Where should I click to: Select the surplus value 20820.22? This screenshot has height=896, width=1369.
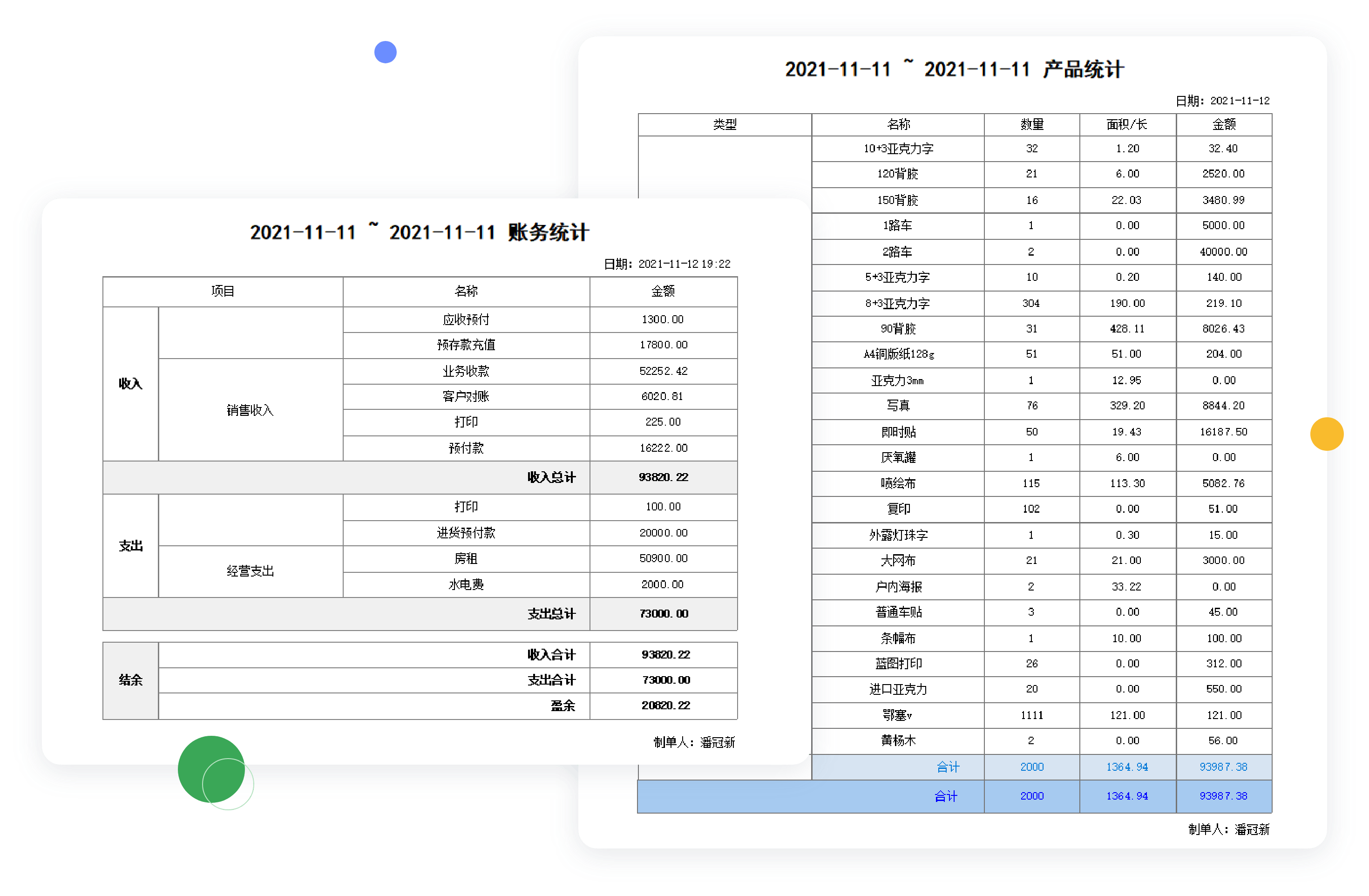665,706
